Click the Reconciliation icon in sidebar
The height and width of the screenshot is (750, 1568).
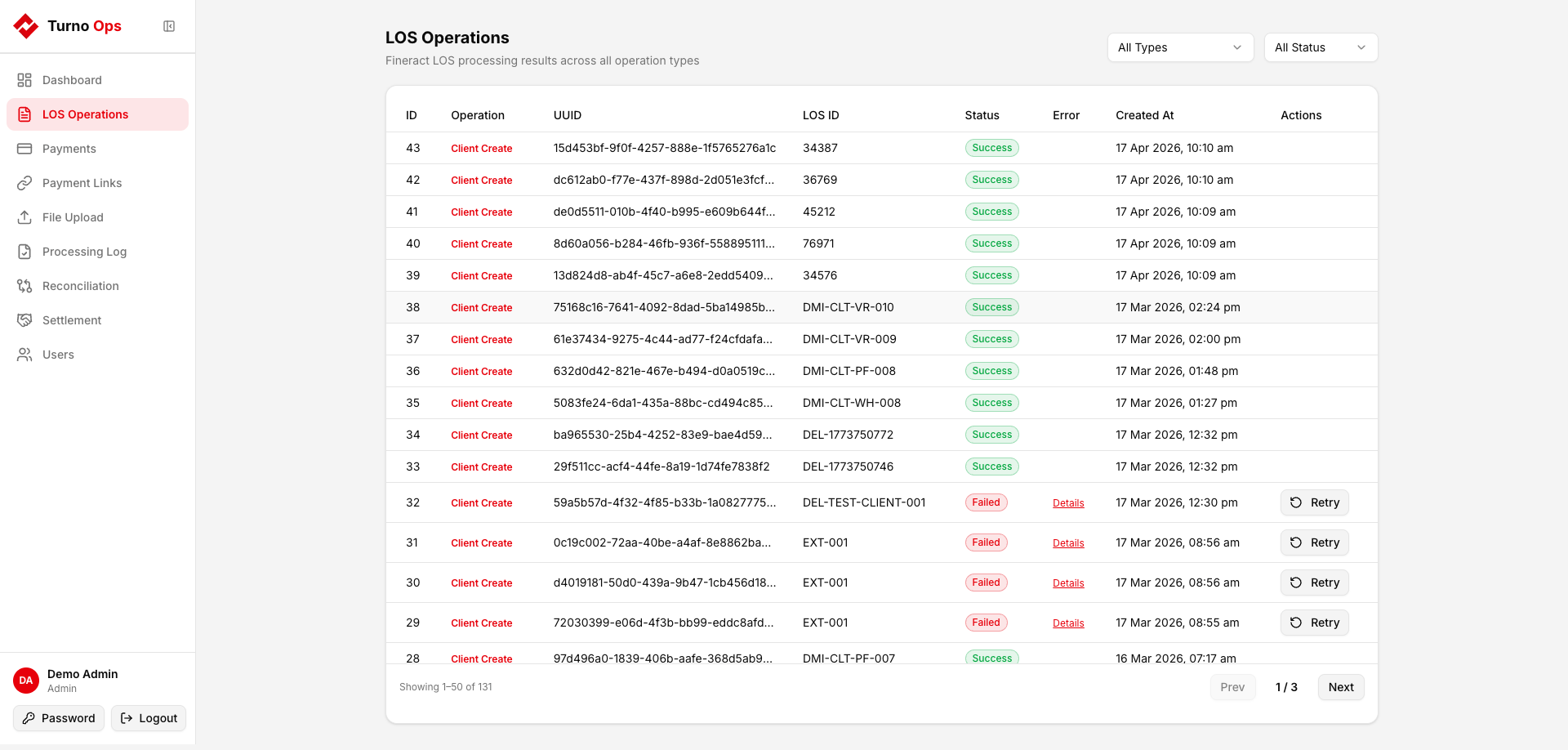point(24,286)
